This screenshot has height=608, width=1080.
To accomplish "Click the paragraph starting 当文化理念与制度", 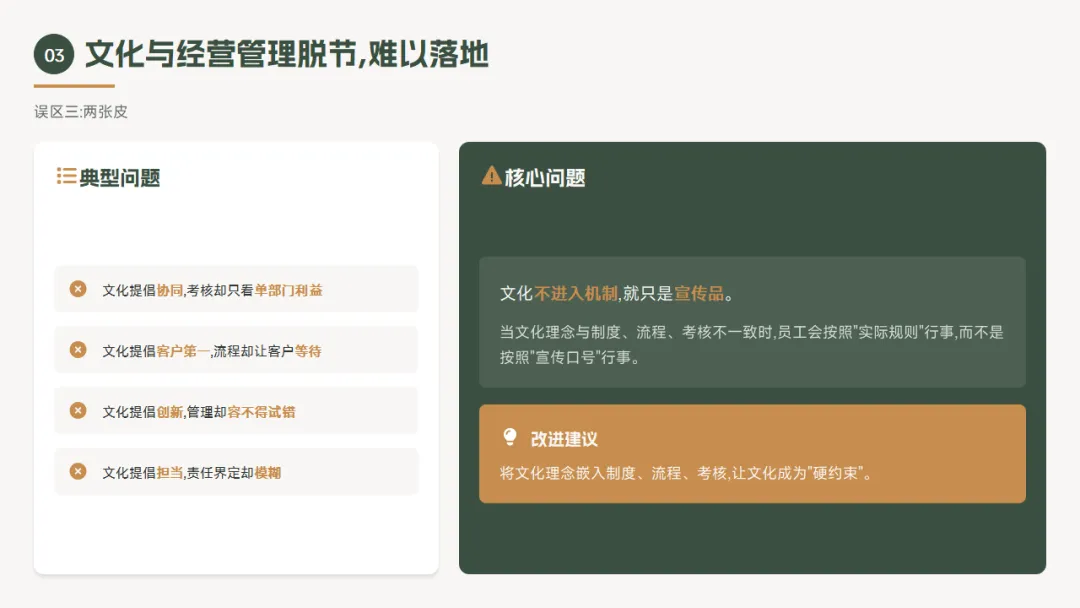I will 751,345.
